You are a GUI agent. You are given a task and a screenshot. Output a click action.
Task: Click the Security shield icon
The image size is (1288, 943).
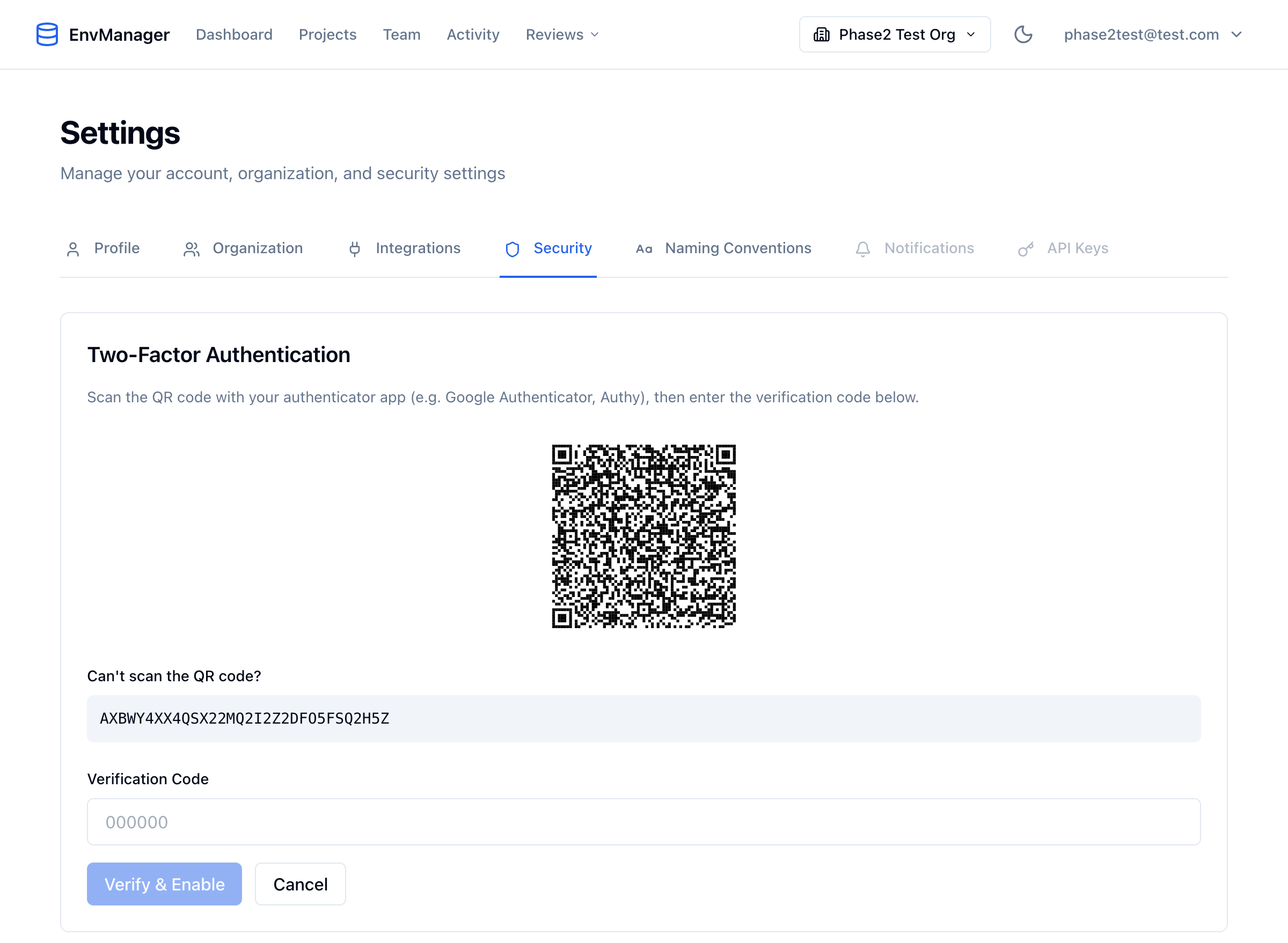coord(513,248)
